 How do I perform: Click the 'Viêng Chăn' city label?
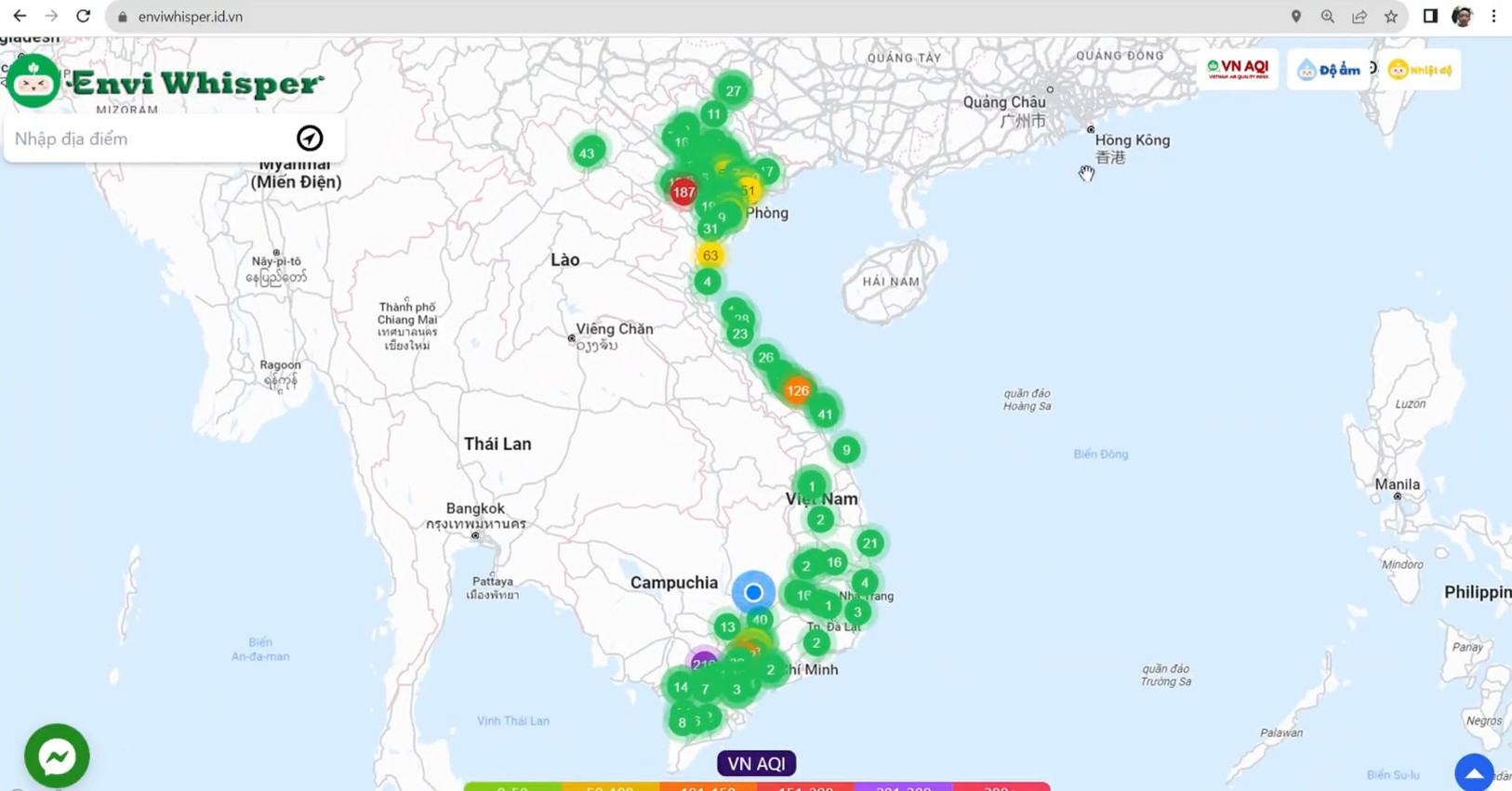[x=615, y=329]
